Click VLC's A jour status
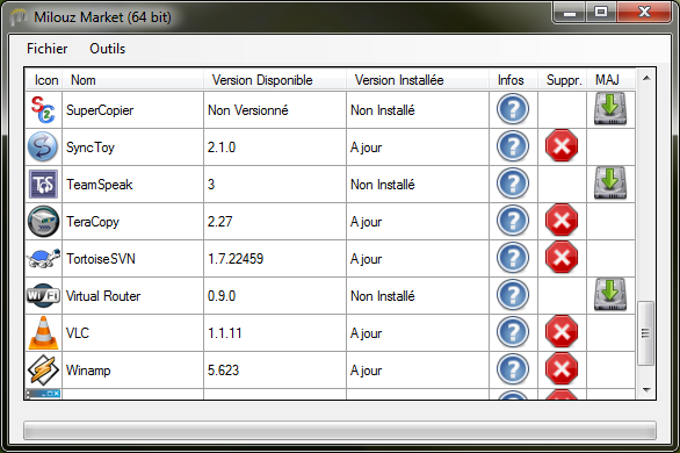 pyautogui.click(x=418, y=333)
